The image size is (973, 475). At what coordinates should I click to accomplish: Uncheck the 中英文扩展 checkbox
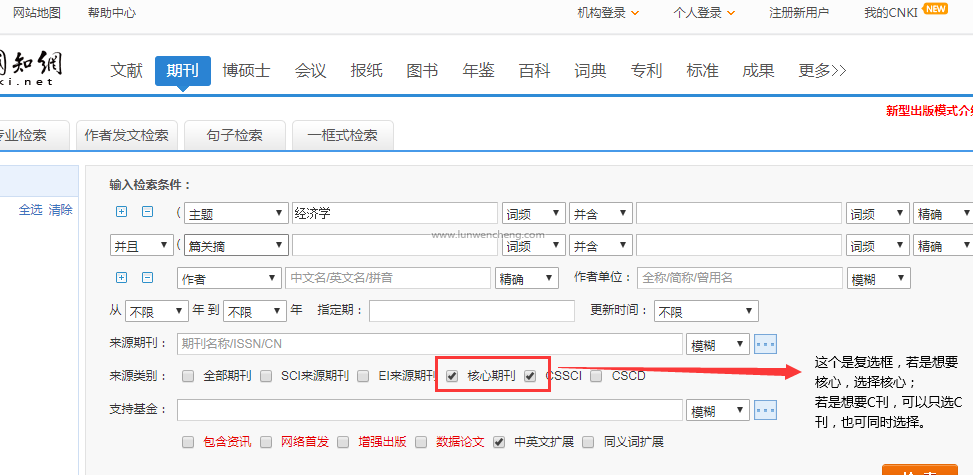(x=498, y=442)
